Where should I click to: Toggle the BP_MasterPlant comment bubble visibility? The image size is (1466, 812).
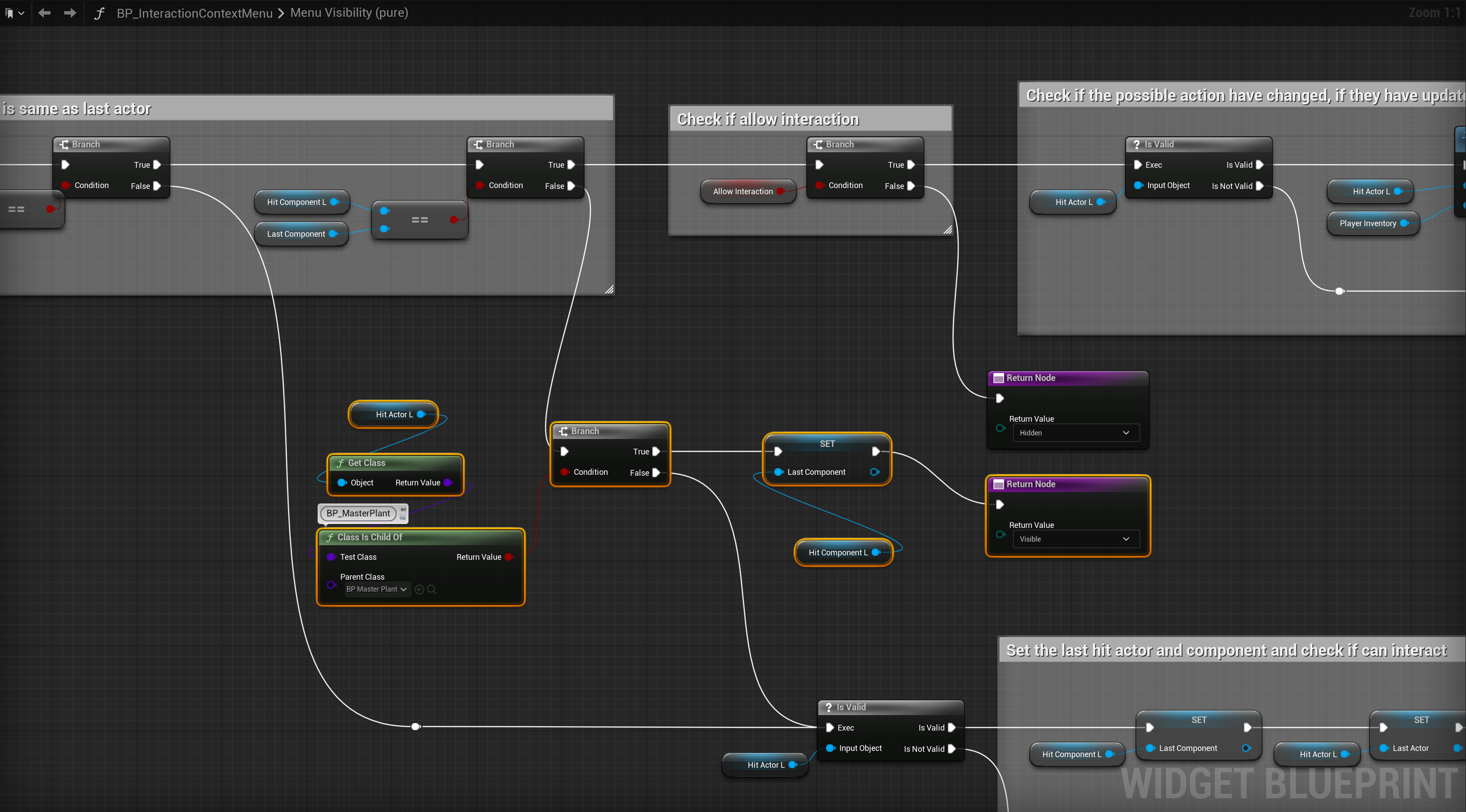click(x=403, y=517)
